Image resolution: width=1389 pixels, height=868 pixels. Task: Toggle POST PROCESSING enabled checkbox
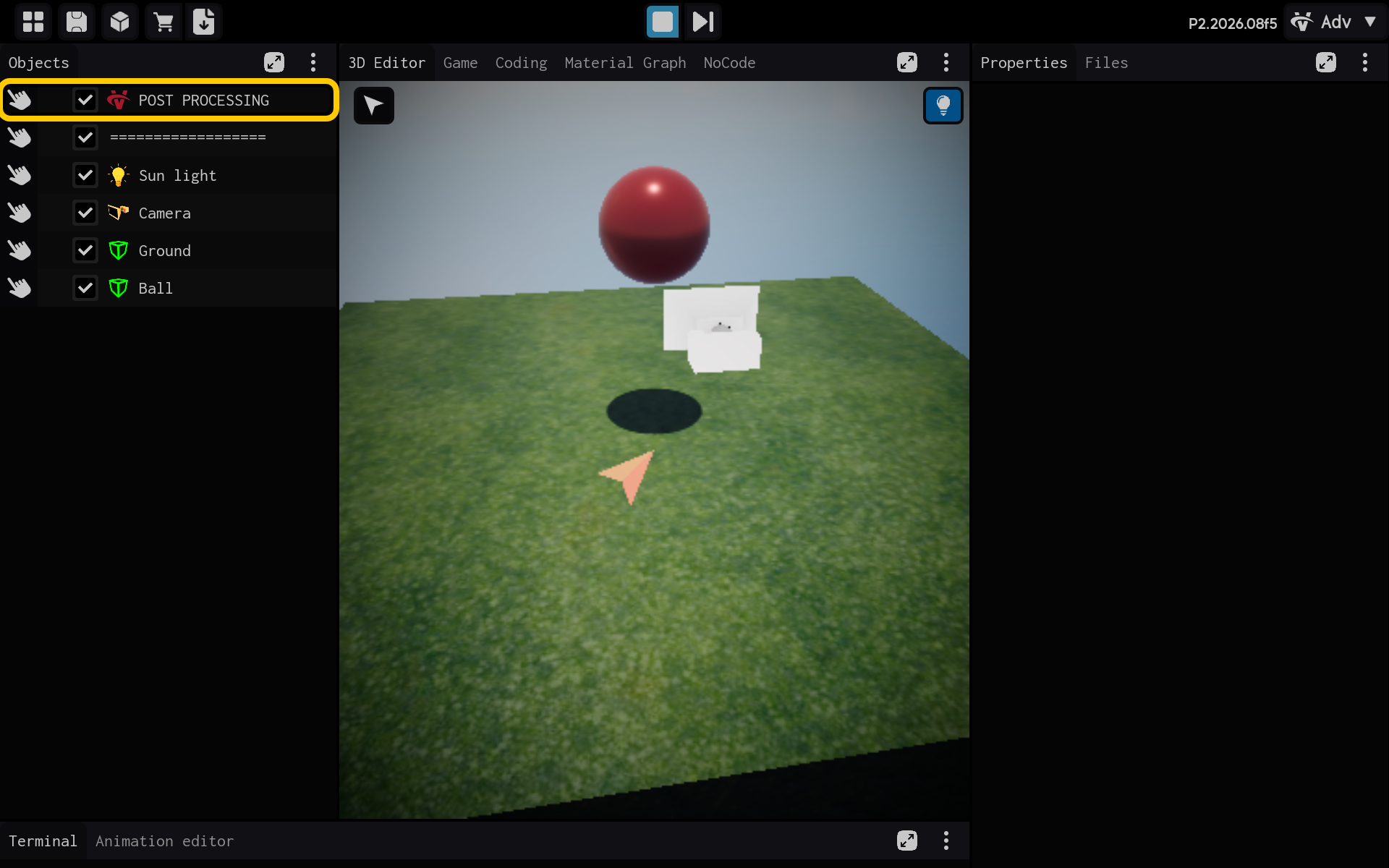tap(85, 100)
